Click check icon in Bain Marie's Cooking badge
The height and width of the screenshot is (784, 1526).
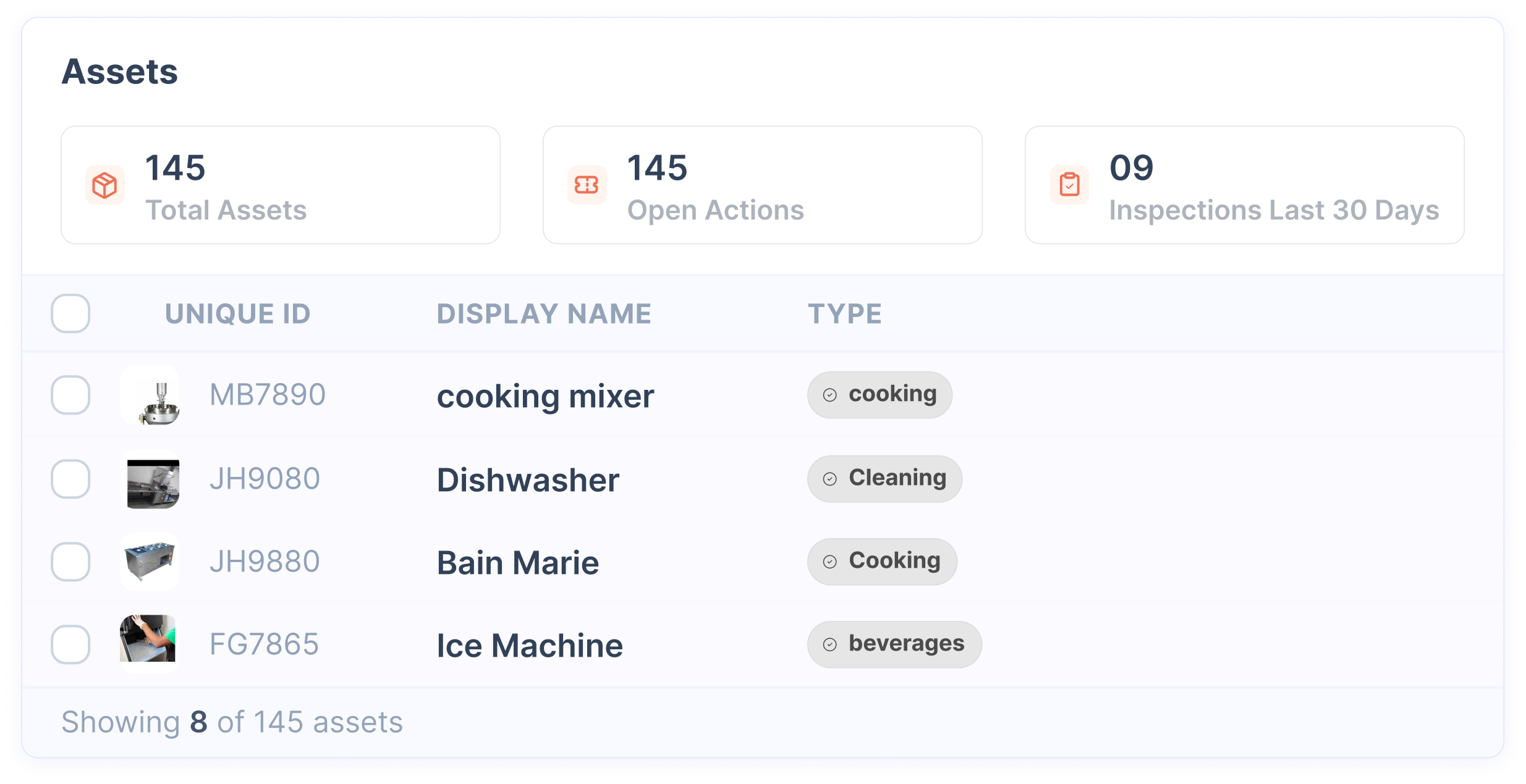click(830, 562)
